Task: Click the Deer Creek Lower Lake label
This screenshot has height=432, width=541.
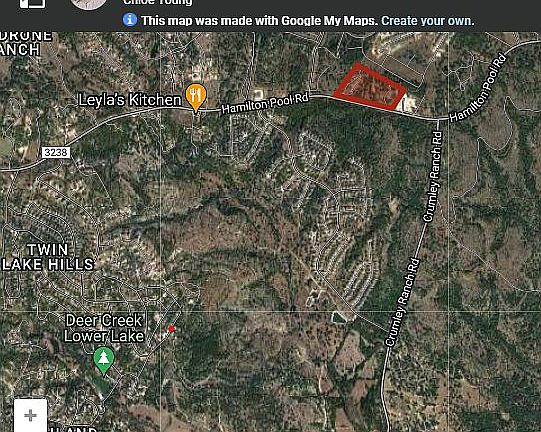Action: coord(104,328)
